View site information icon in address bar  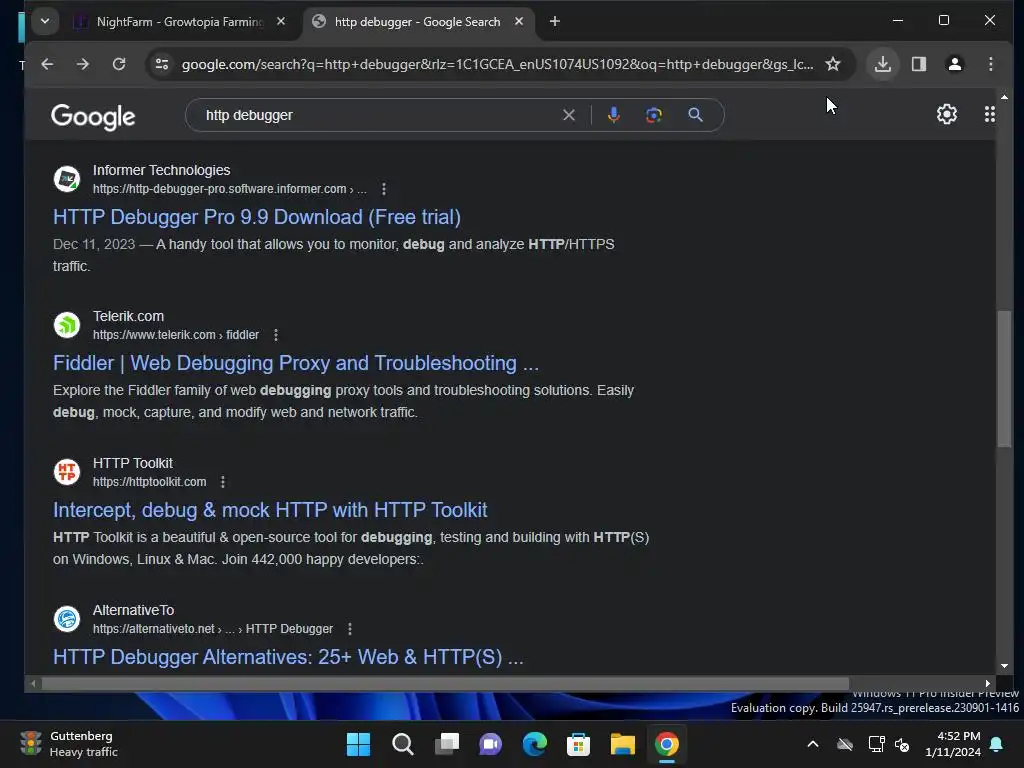coord(161,64)
